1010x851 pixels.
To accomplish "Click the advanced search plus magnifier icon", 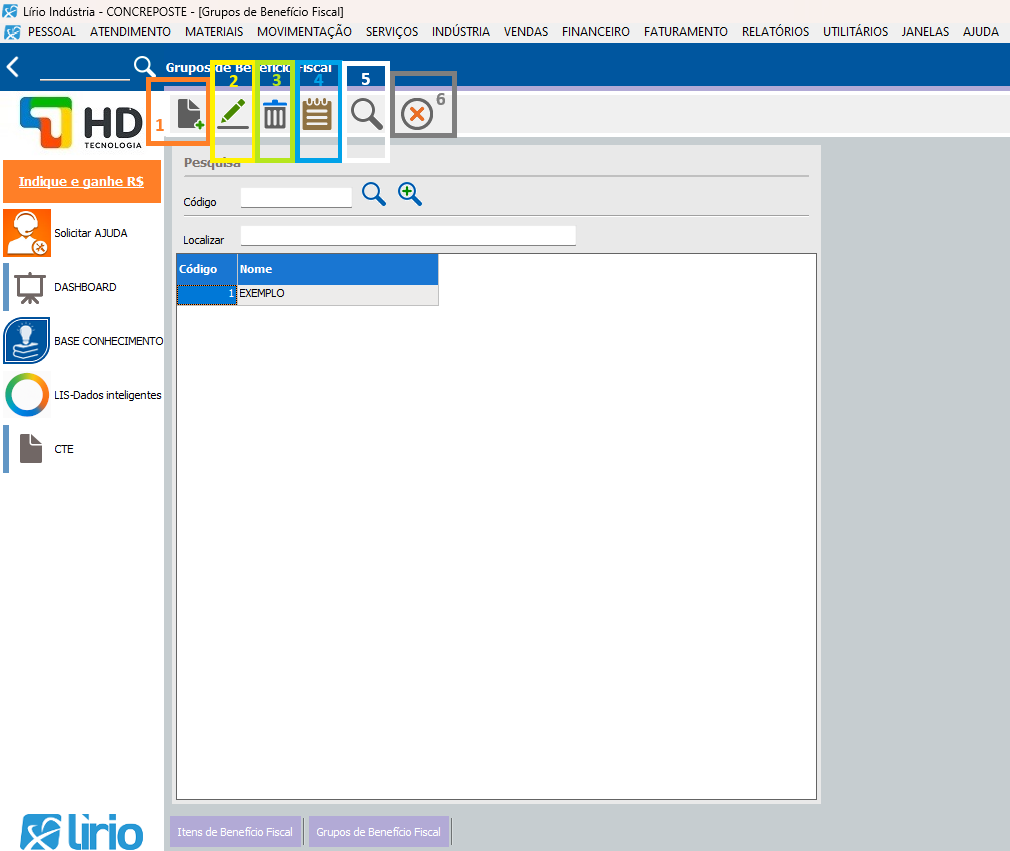I will (410, 194).
